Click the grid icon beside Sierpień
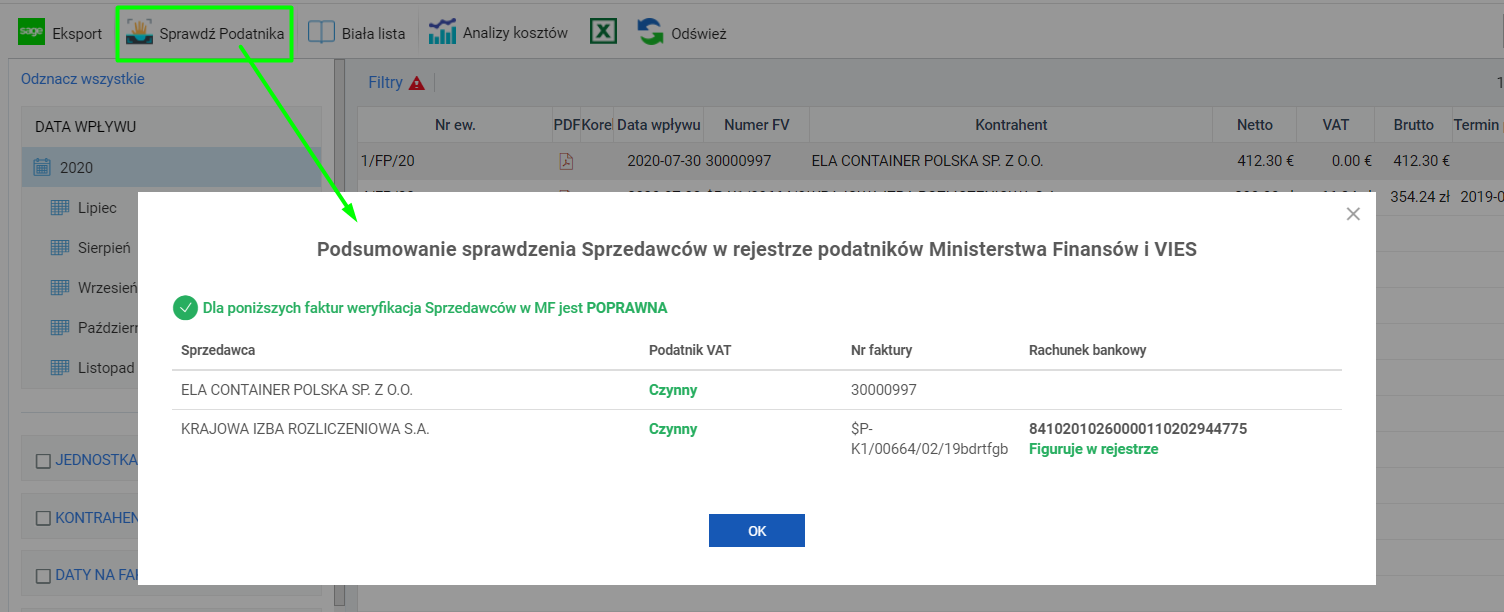The width and height of the screenshot is (1504, 612). (59, 248)
